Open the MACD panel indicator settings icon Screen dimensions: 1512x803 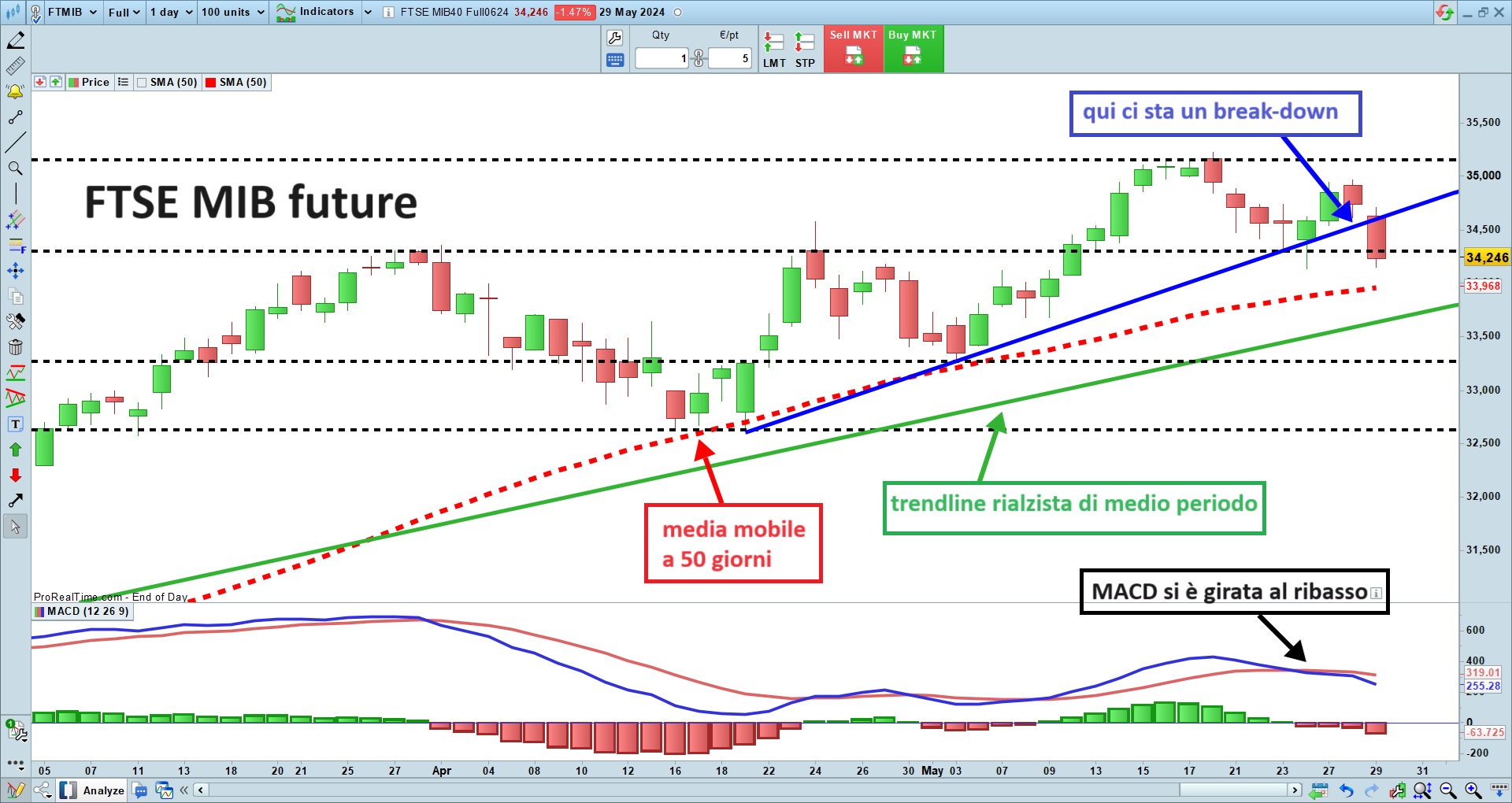tap(16, 731)
